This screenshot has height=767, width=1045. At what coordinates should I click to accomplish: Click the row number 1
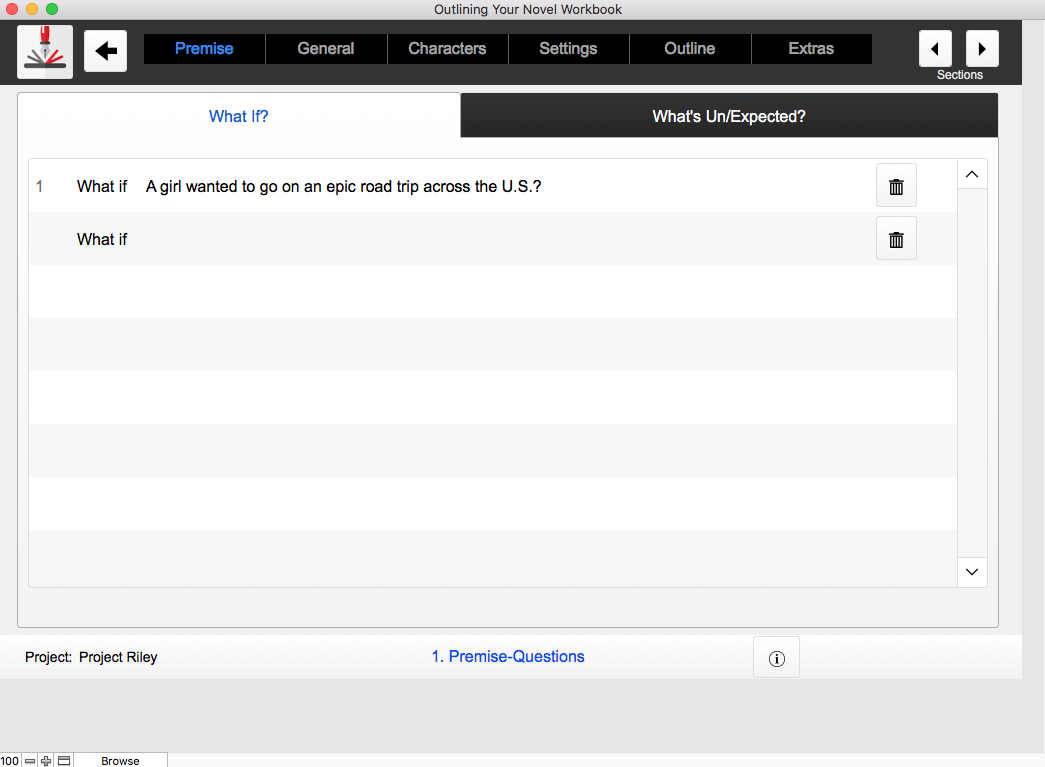coord(39,187)
